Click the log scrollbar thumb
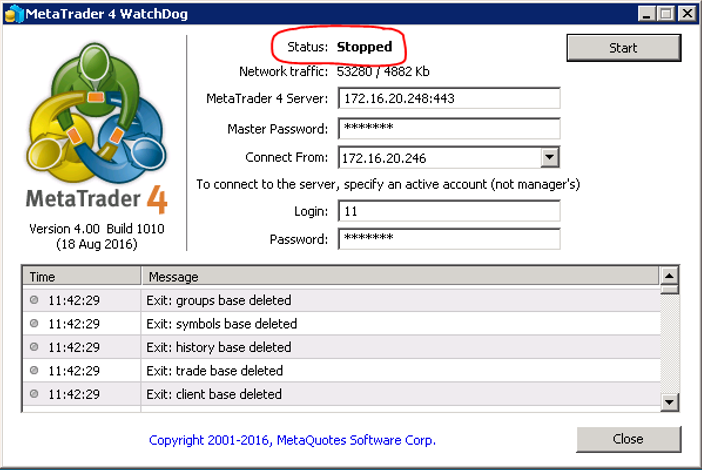Viewport: 702px width, 470px height. pyautogui.click(x=669, y=290)
